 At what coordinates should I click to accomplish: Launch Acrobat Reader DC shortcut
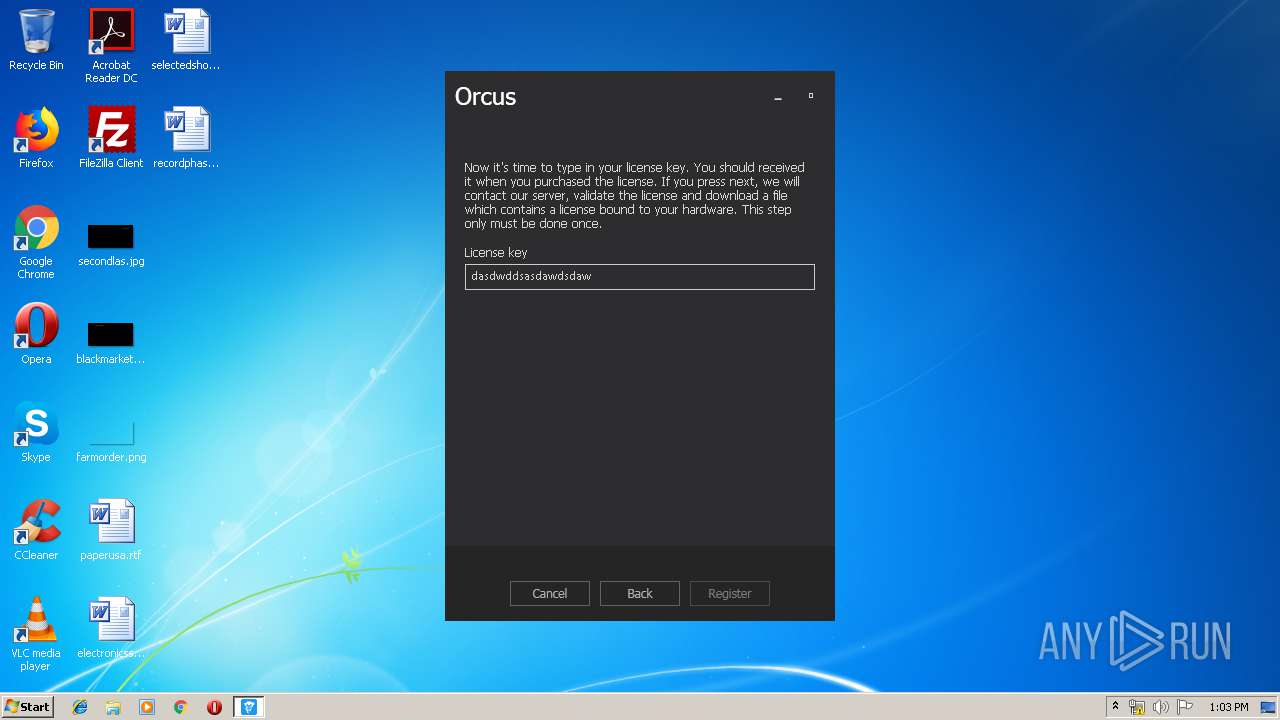111,46
